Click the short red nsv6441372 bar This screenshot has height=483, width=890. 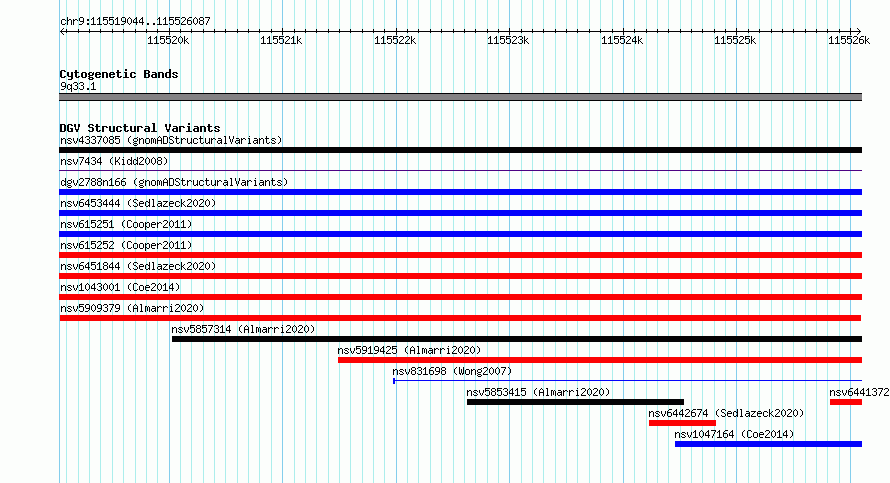tap(846, 402)
